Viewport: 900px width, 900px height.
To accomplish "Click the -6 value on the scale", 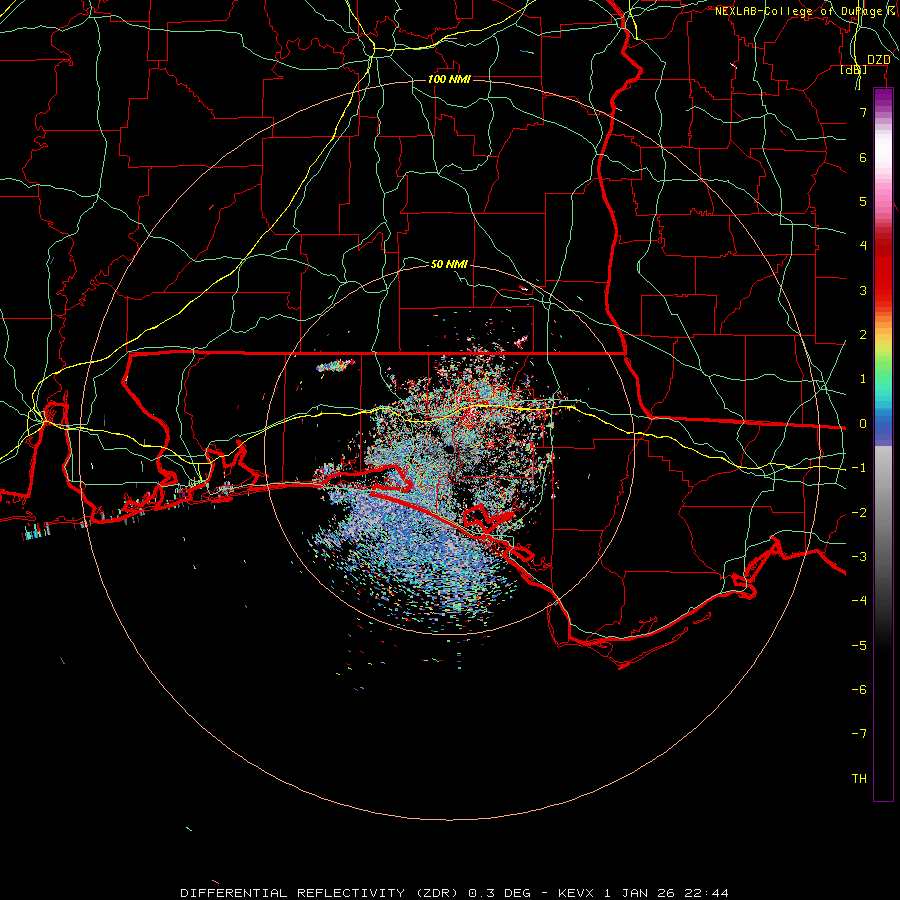I will click(x=859, y=690).
